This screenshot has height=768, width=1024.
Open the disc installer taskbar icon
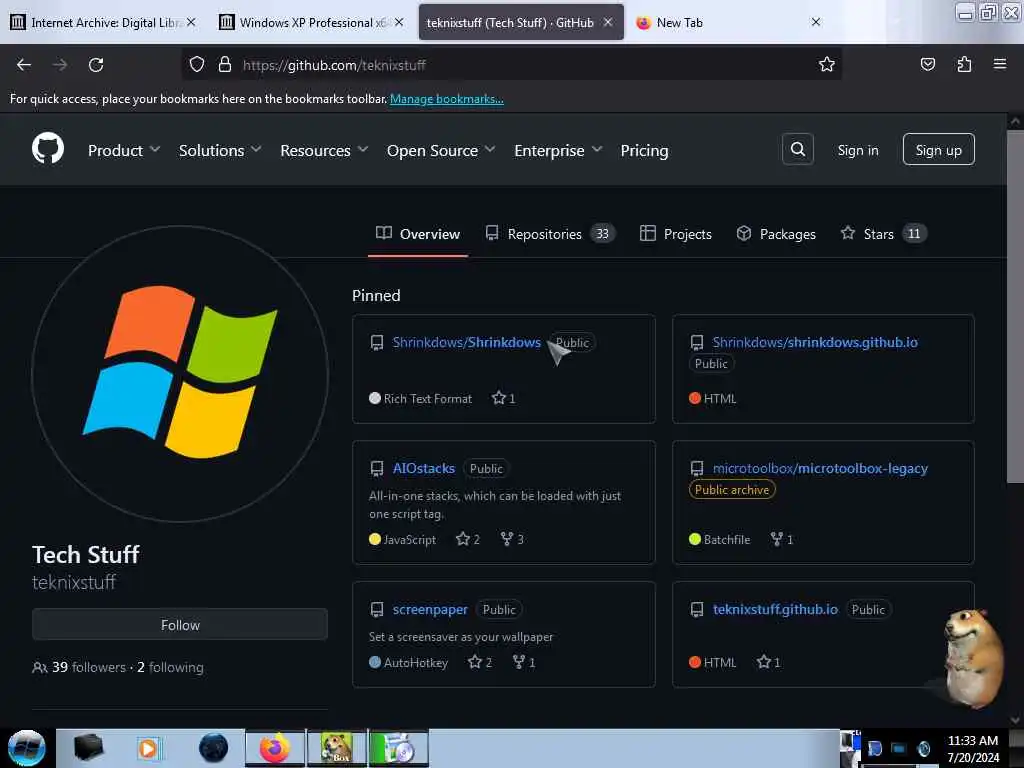coord(398,748)
